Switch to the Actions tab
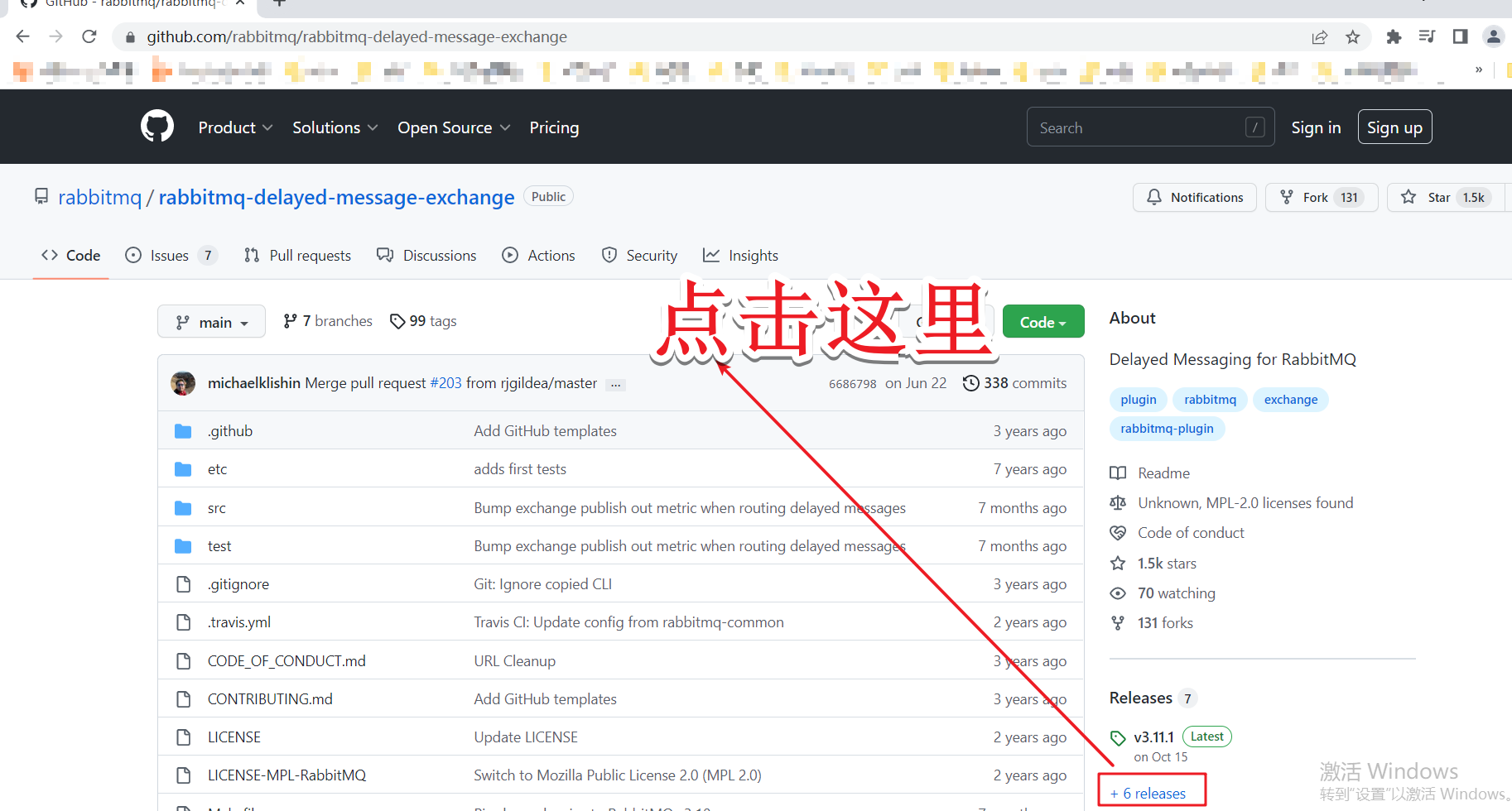This screenshot has height=811, width=1512. click(x=538, y=256)
